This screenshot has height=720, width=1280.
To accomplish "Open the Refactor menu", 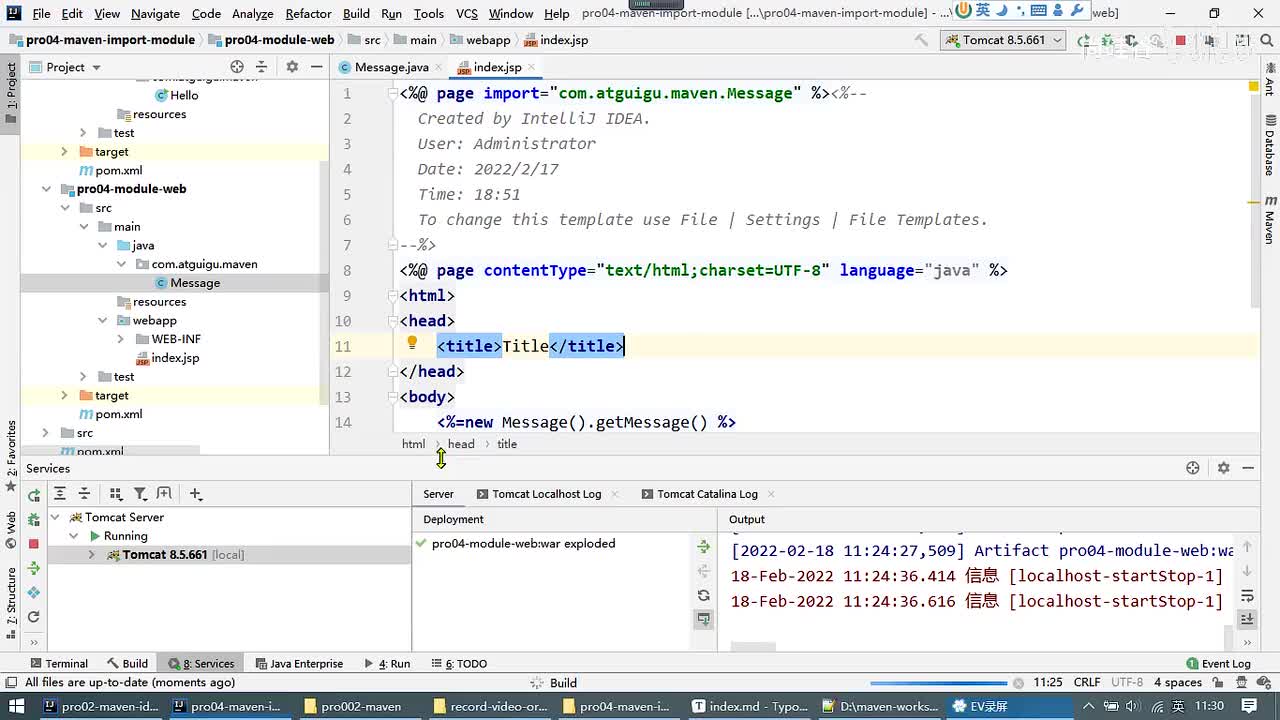I will coord(308,13).
